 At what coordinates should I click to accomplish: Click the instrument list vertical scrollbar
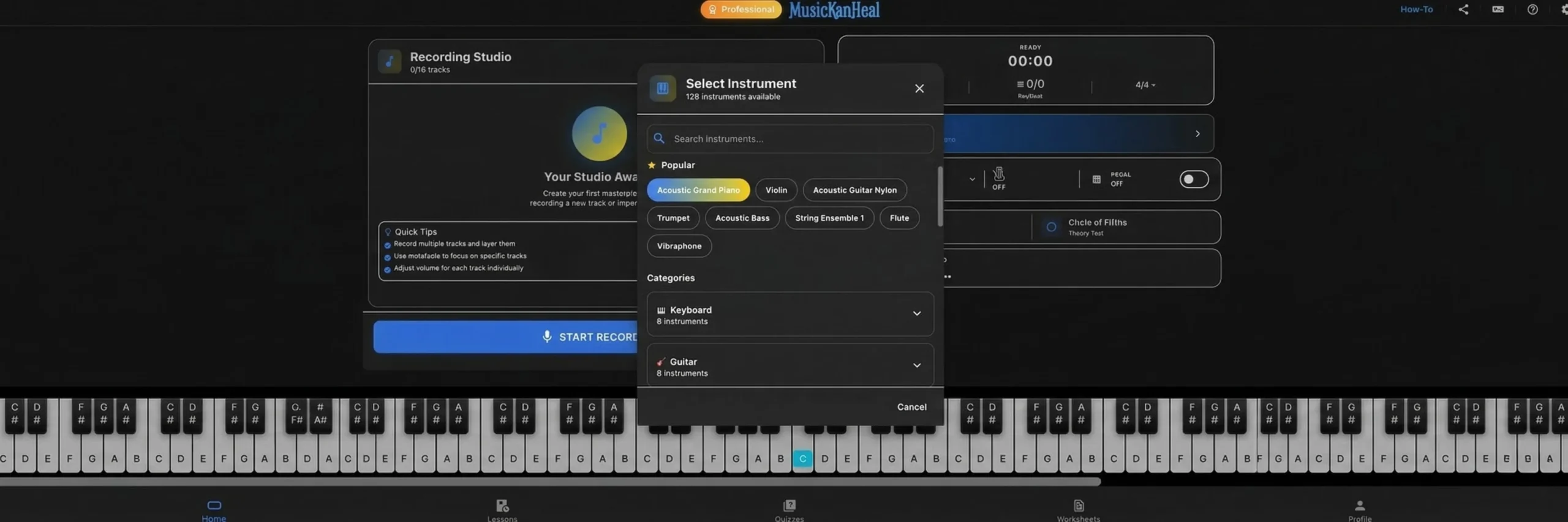click(940, 196)
